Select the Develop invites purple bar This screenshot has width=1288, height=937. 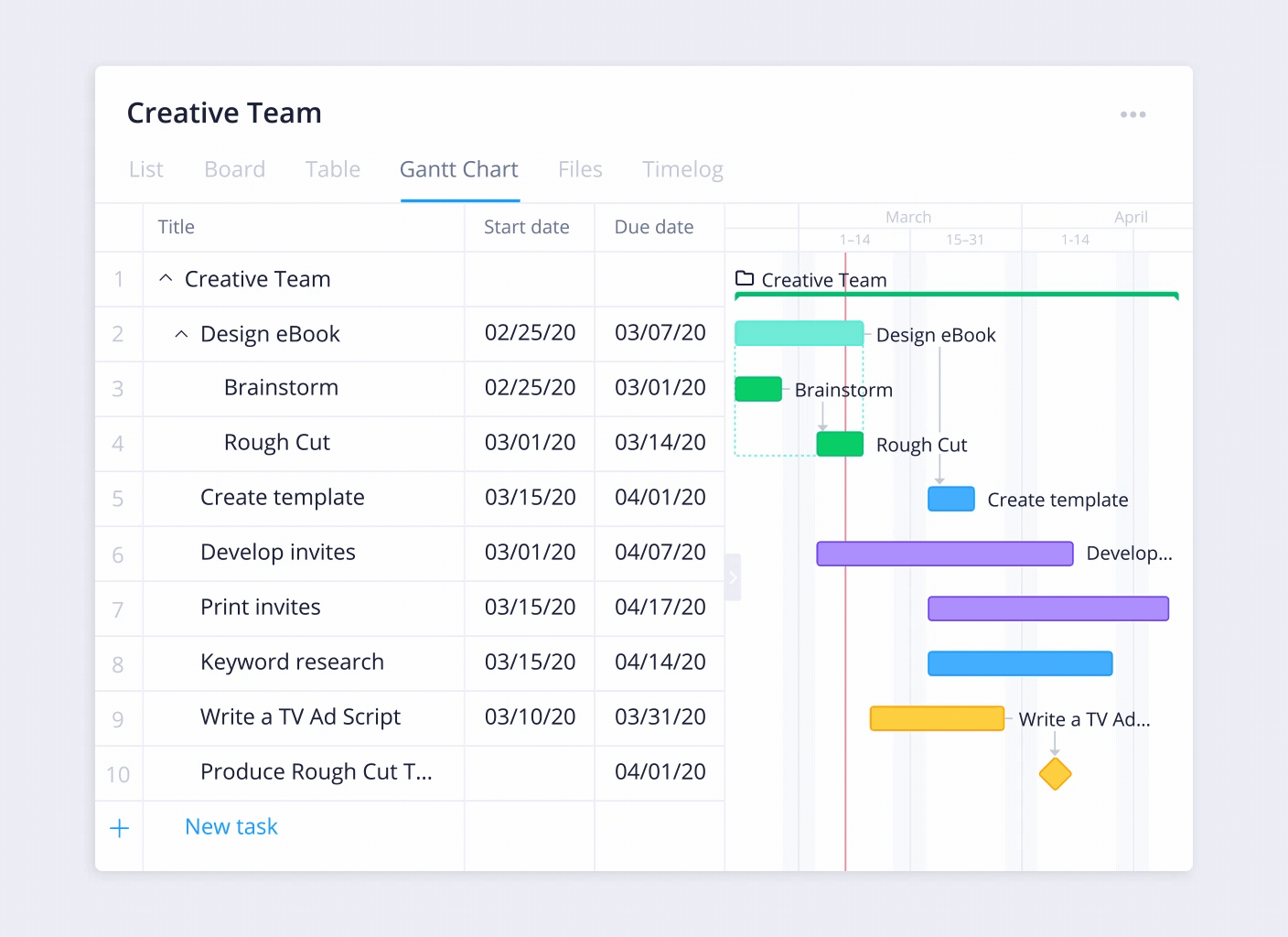pos(944,553)
